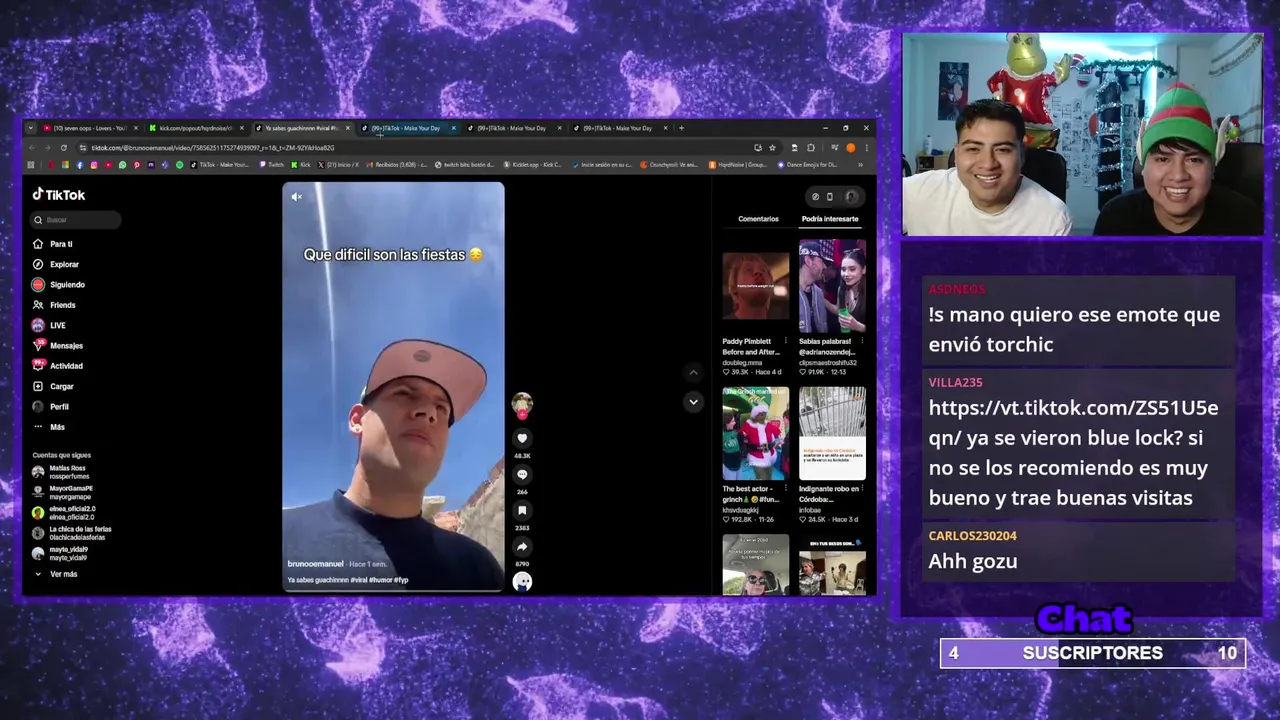Open Perfil in the sidebar
The image size is (1280, 720).
point(51,407)
